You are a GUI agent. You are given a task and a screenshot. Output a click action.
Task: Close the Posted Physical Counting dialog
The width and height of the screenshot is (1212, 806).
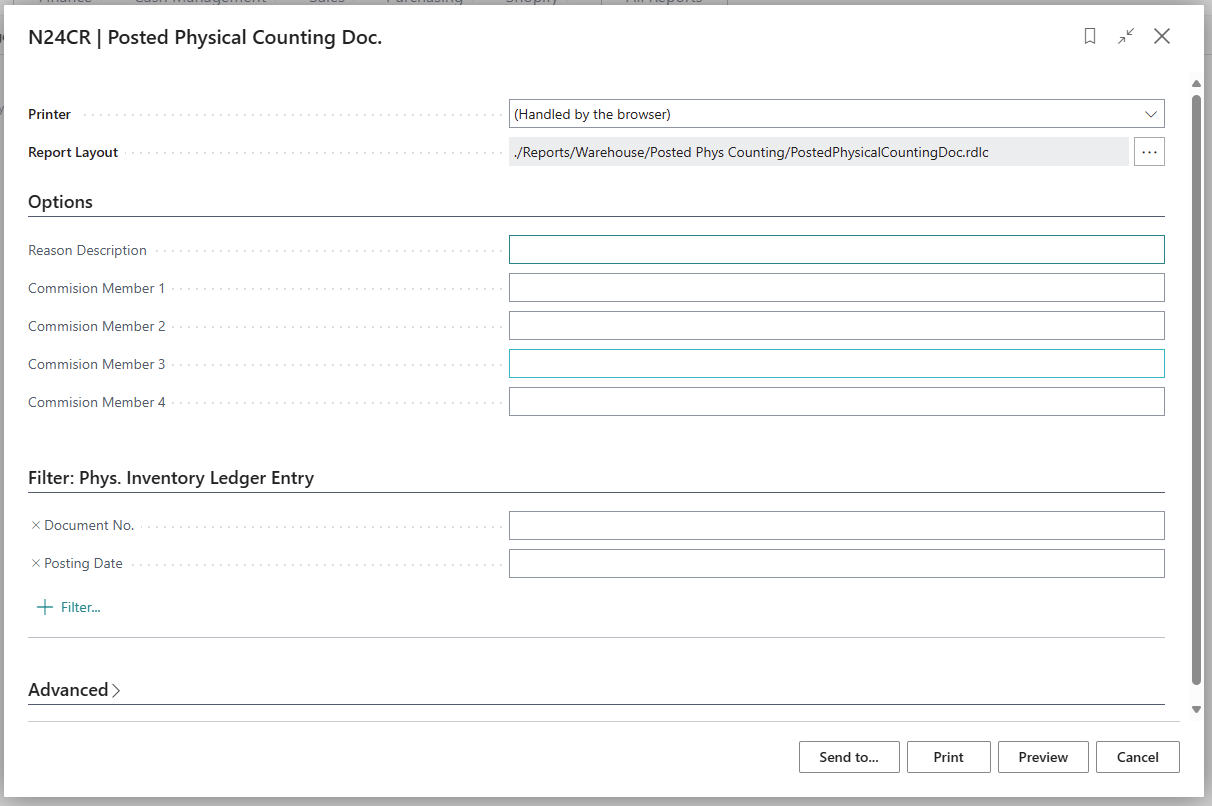(x=1162, y=37)
